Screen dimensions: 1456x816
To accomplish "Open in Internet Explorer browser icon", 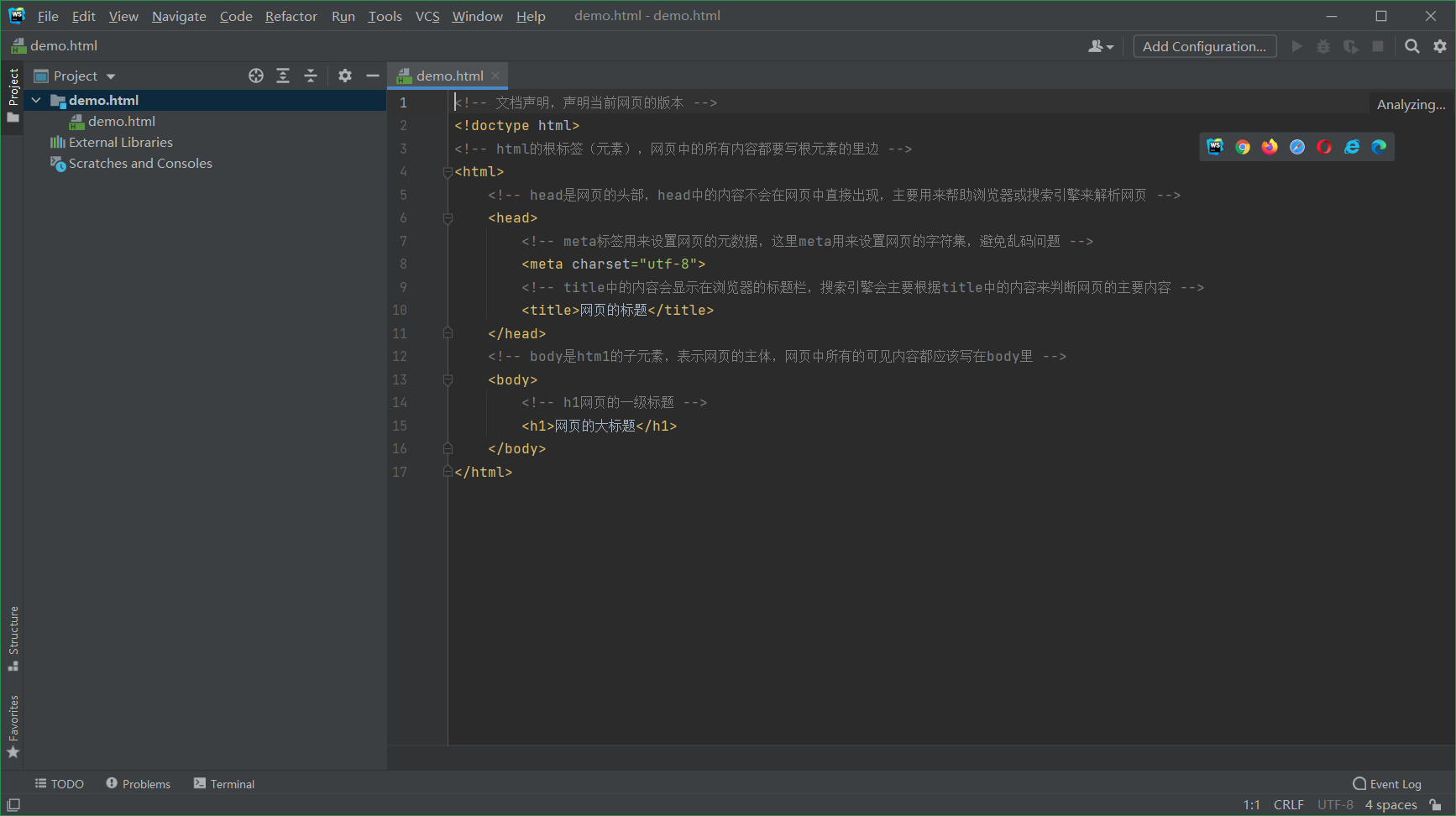I will pyautogui.click(x=1352, y=147).
